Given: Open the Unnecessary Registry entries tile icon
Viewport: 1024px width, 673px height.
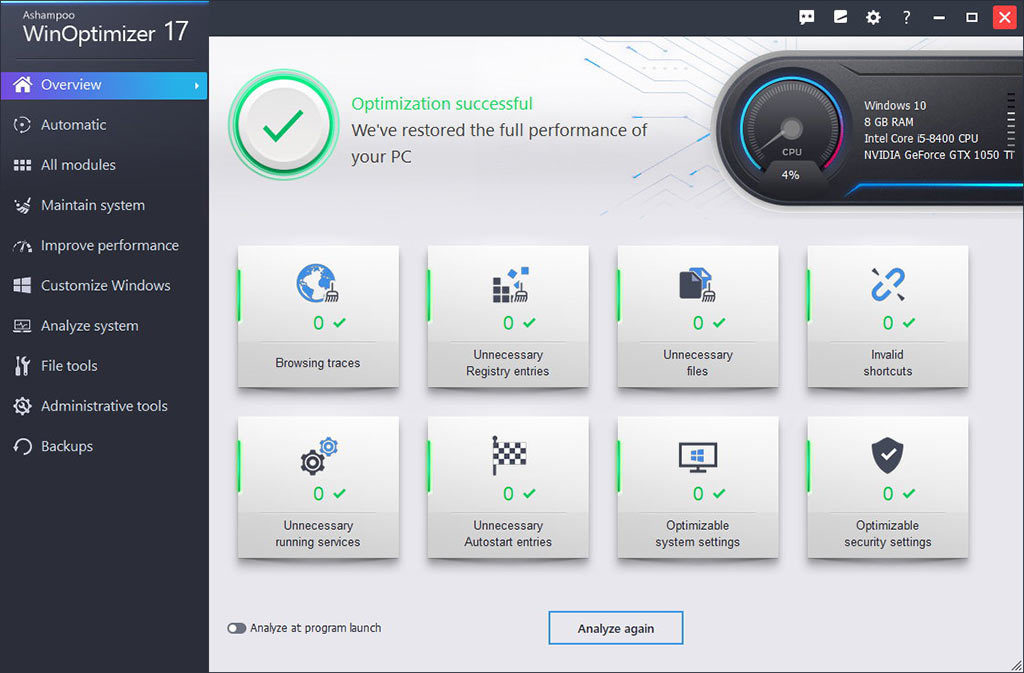Looking at the screenshot, I should (508, 285).
